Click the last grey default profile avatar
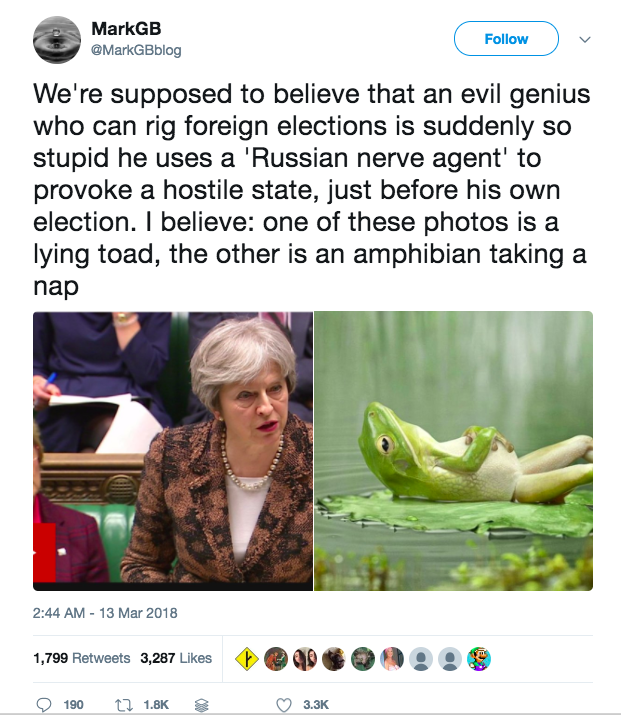The image size is (621, 715). click(x=450, y=658)
